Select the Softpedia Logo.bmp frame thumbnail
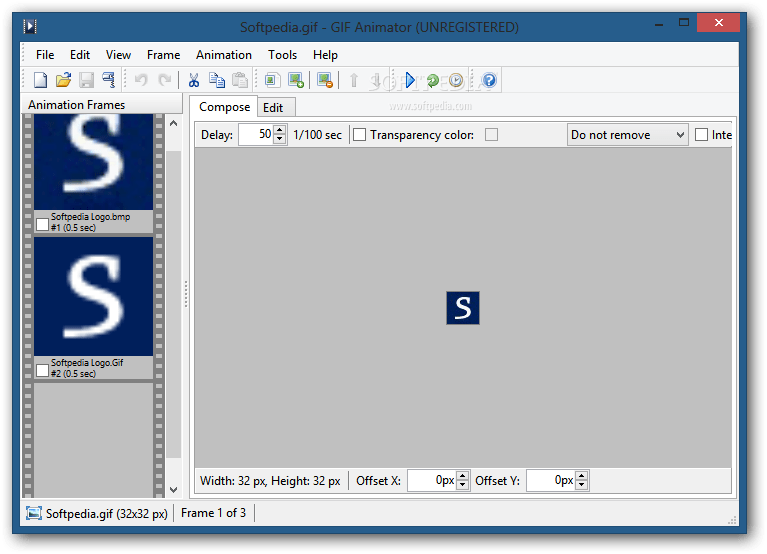Image resolution: width=767 pixels, height=554 pixels. click(93, 162)
